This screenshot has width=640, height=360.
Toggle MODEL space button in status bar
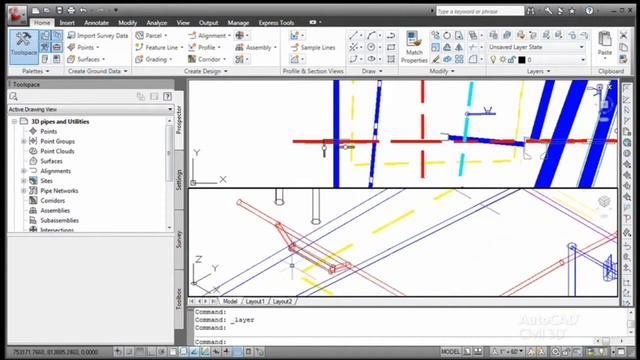[x=451, y=351]
